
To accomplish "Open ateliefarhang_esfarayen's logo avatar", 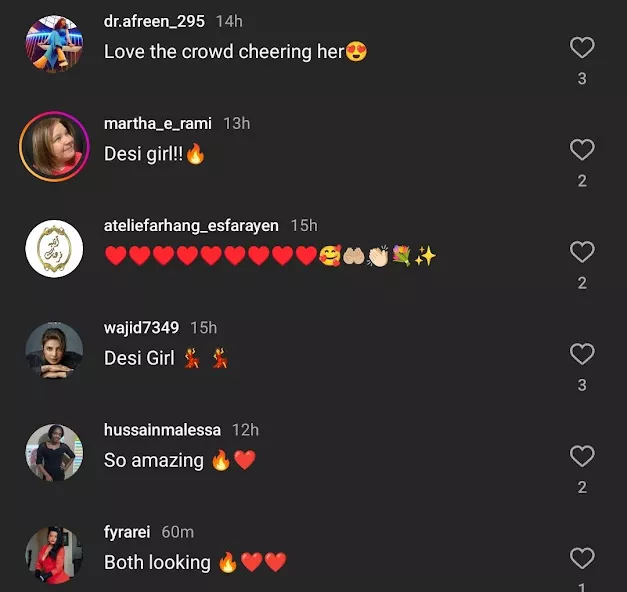I will (54, 248).
